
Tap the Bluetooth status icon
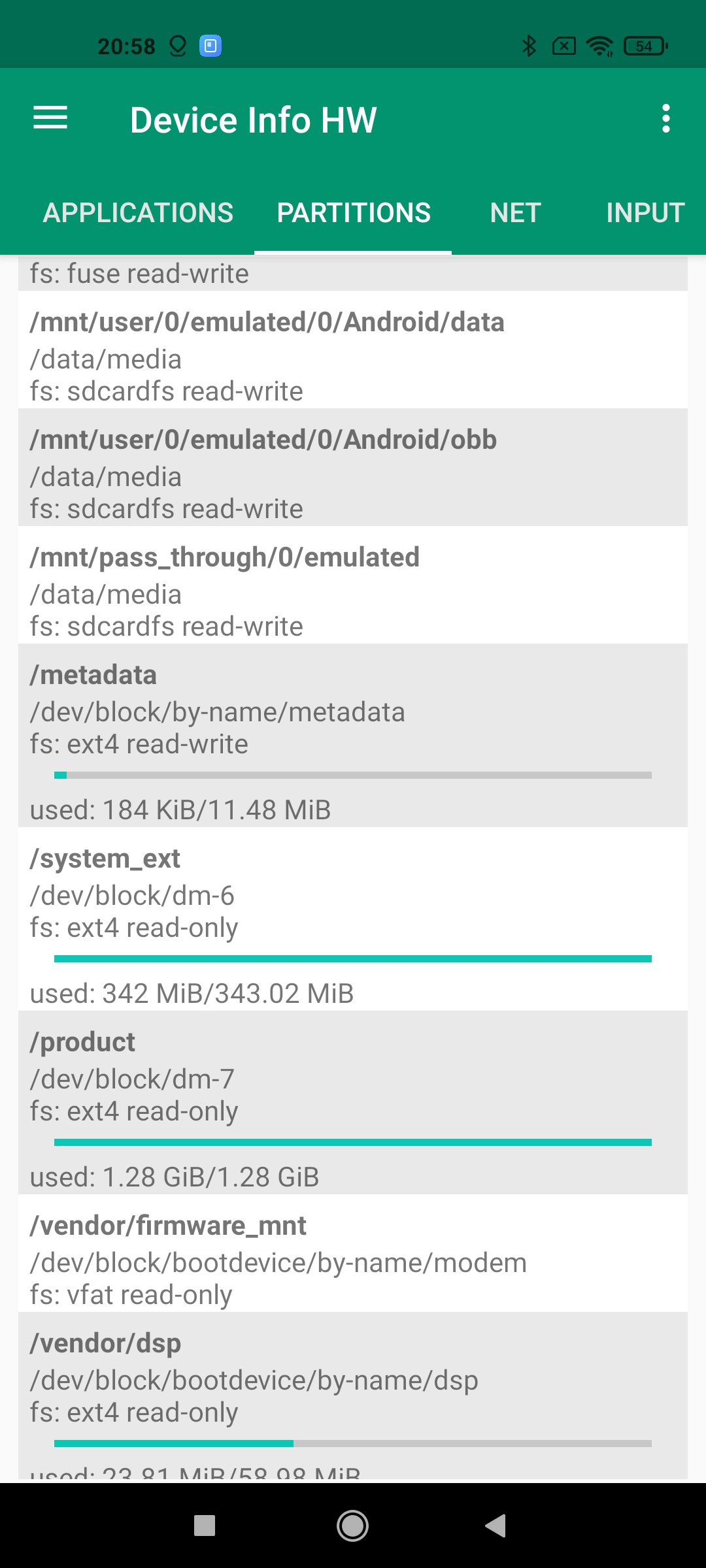[x=529, y=46]
